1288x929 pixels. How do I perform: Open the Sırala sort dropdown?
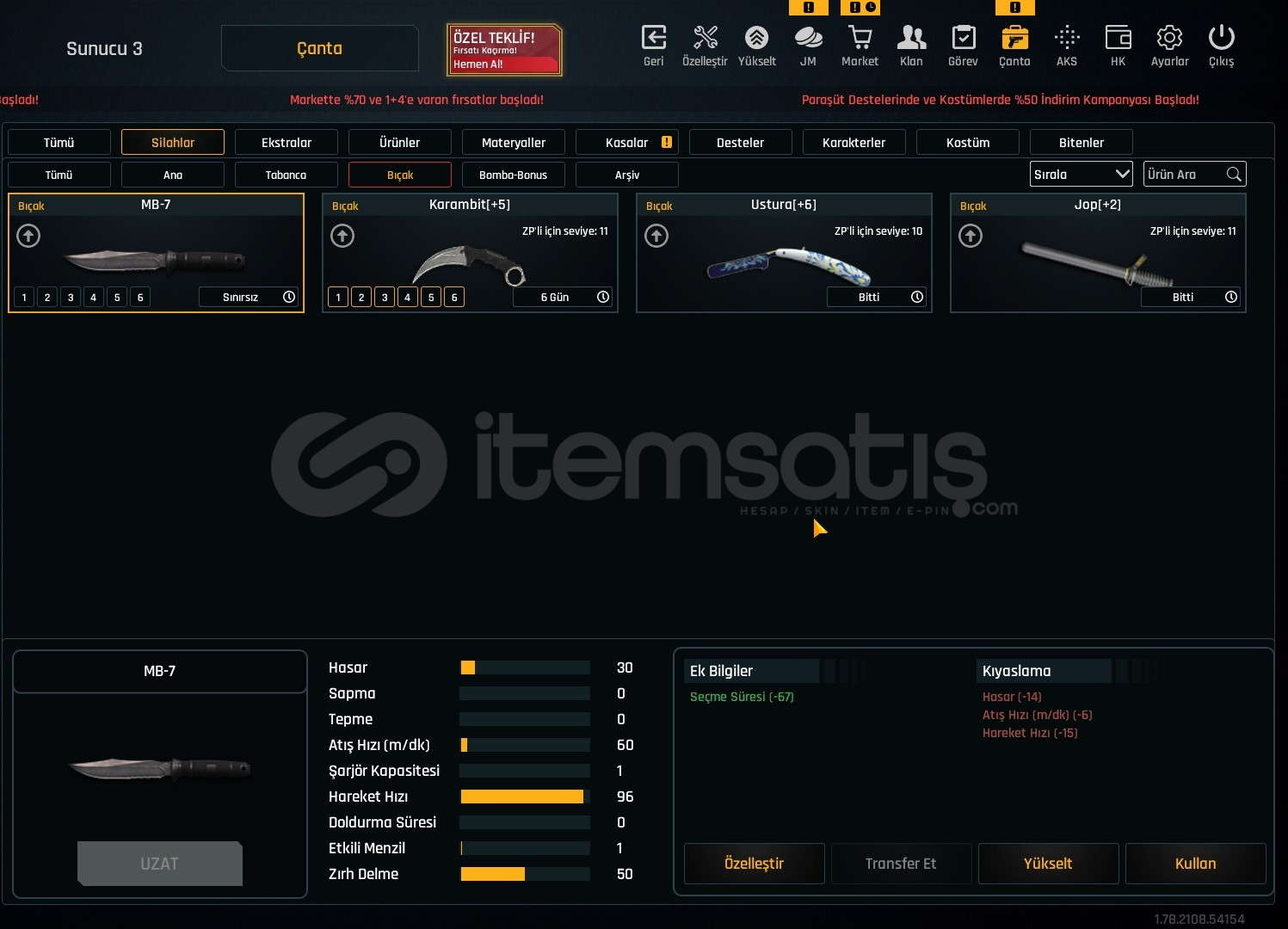(x=1082, y=174)
